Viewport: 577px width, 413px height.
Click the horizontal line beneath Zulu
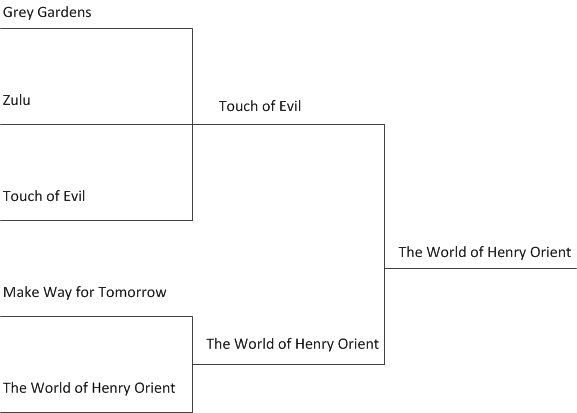(96, 124)
